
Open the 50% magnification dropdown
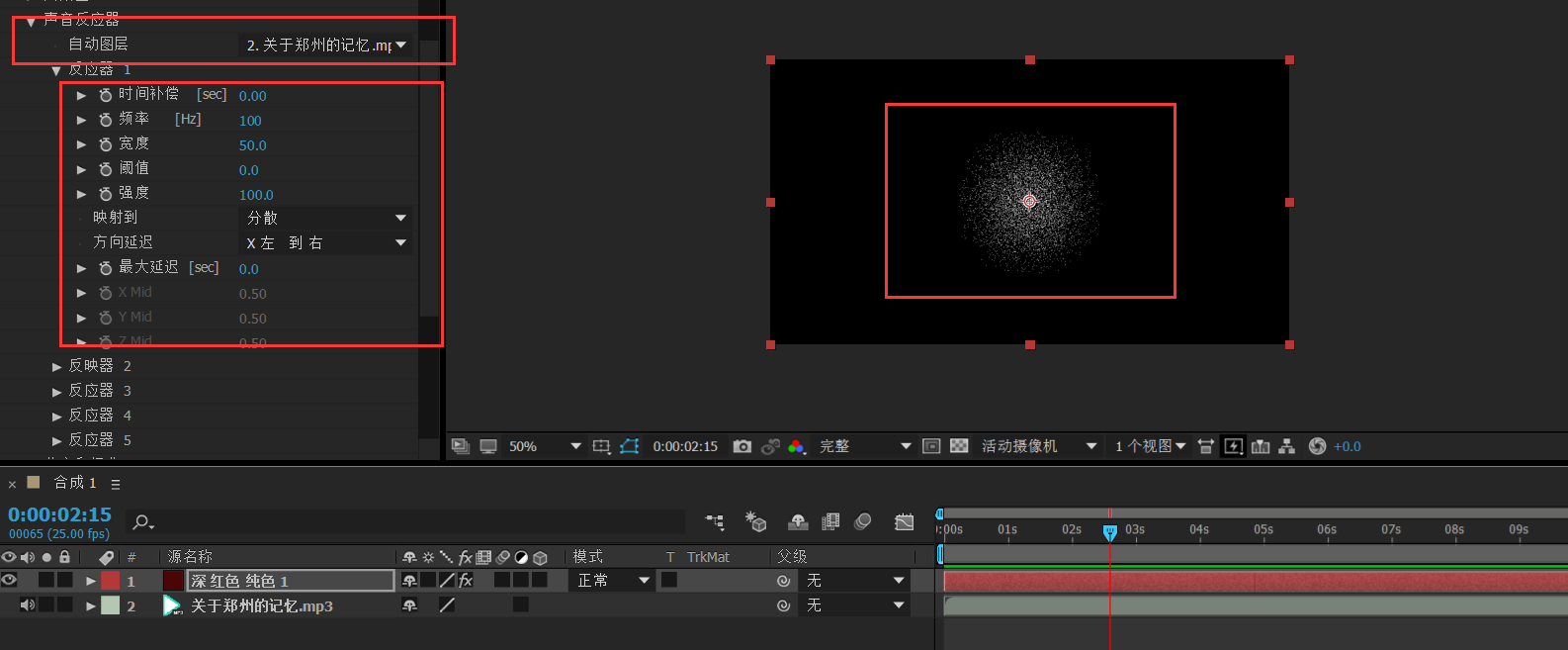point(545,446)
